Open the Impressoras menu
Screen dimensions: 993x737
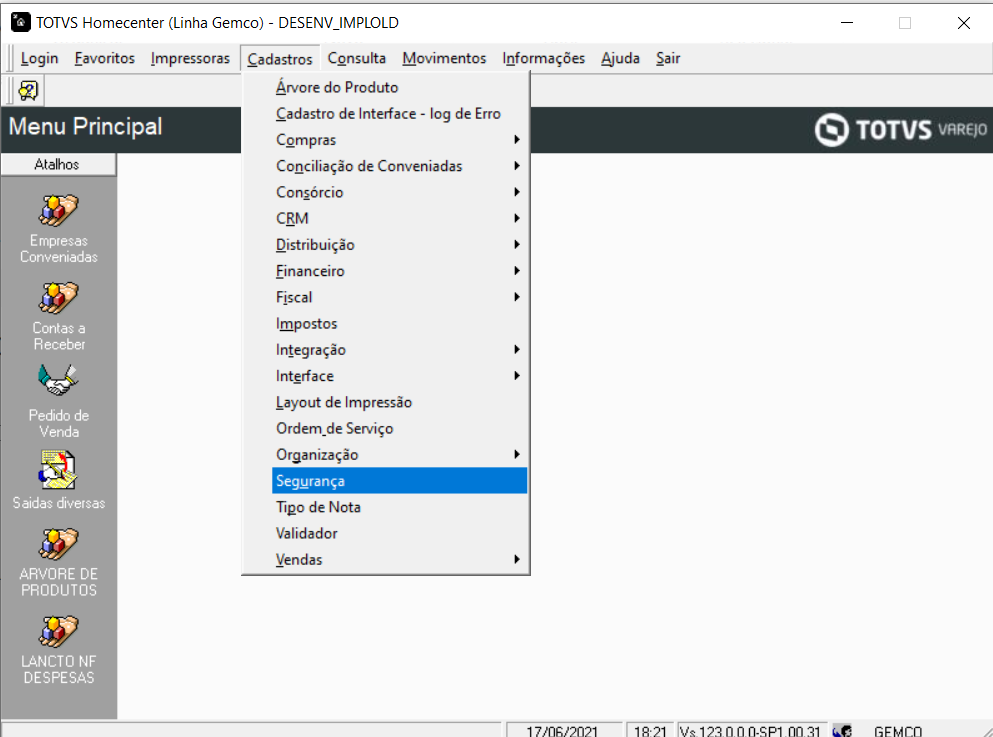coord(190,58)
